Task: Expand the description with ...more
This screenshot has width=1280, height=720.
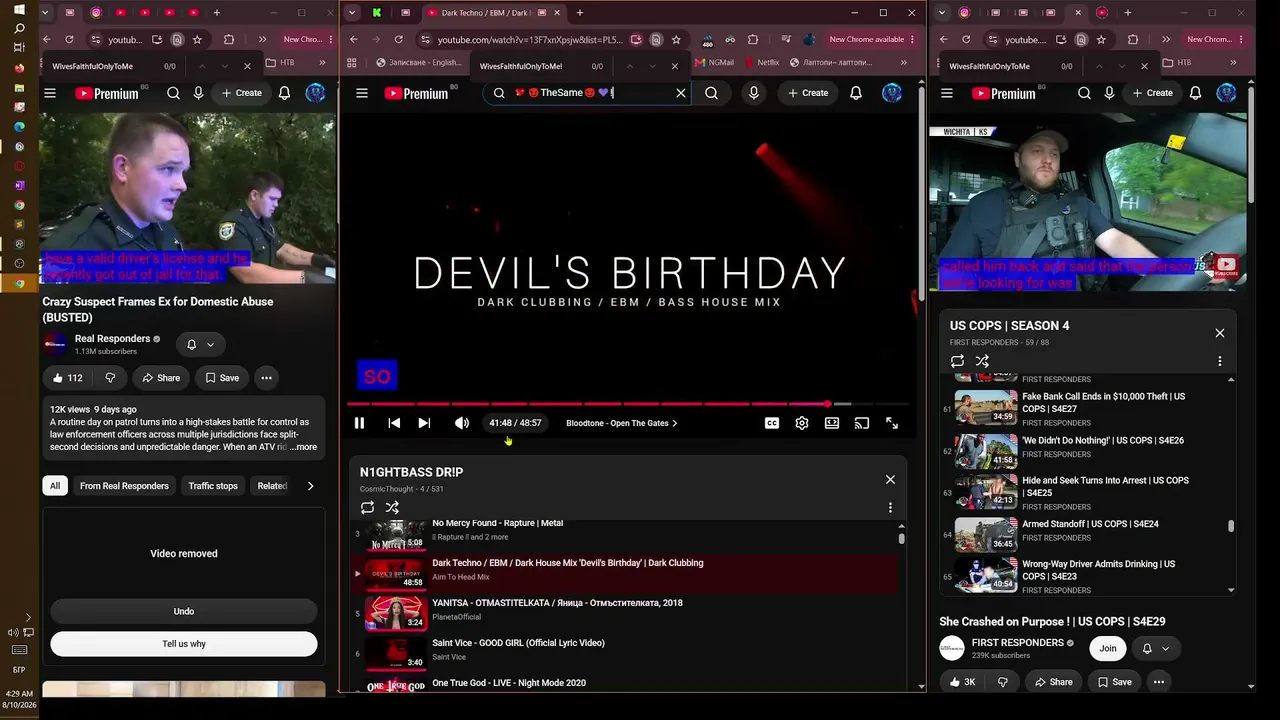Action: 303,447
